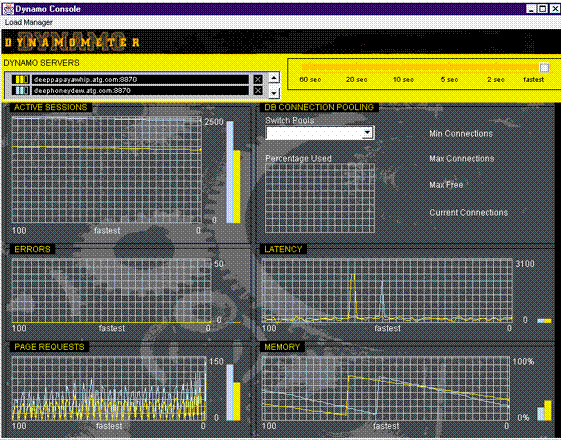Click the 100% label on Memory graph
Screen dimensions: 561x440
tap(523, 362)
